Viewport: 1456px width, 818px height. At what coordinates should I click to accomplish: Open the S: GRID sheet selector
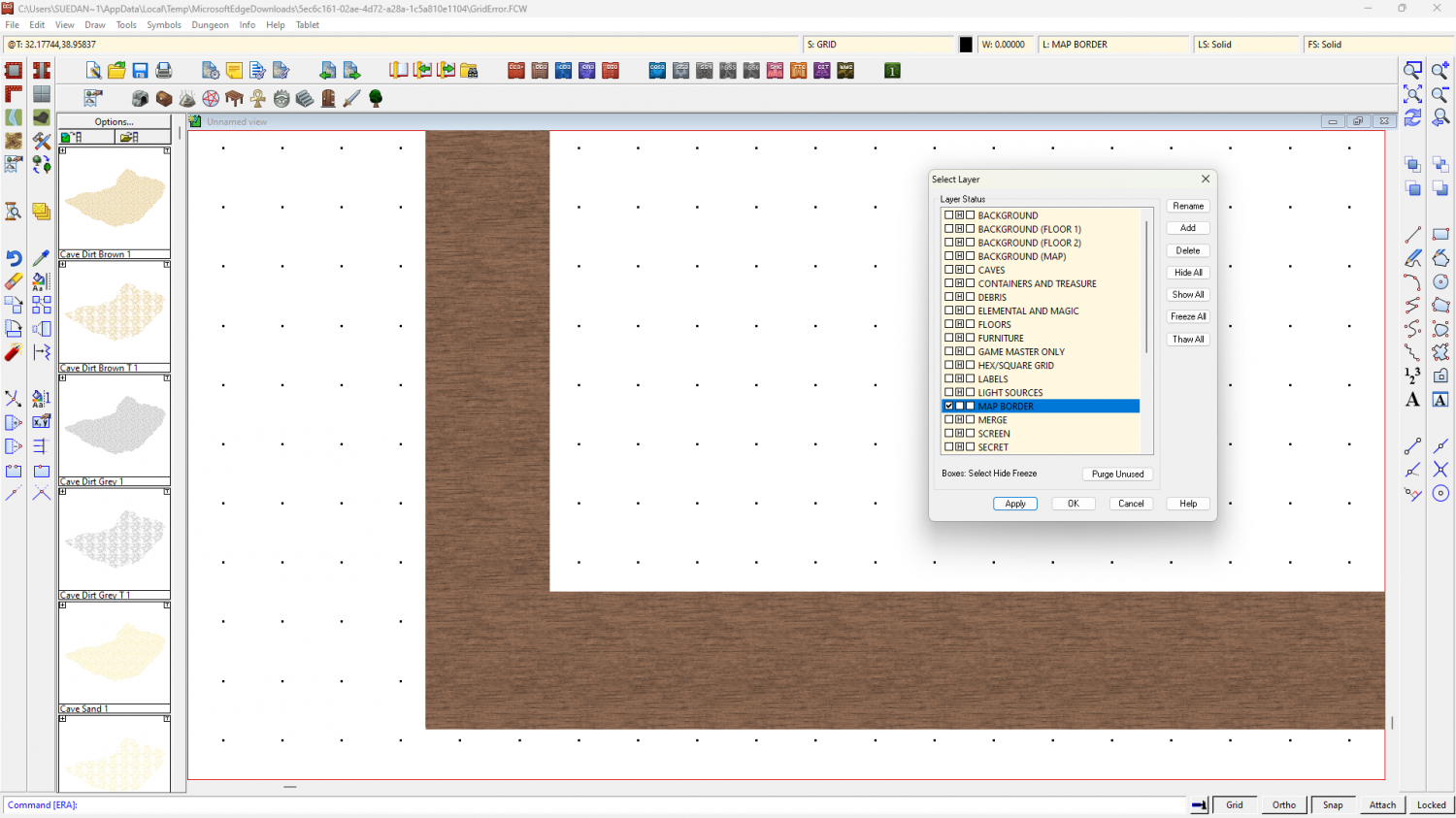(x=879, y=45)
